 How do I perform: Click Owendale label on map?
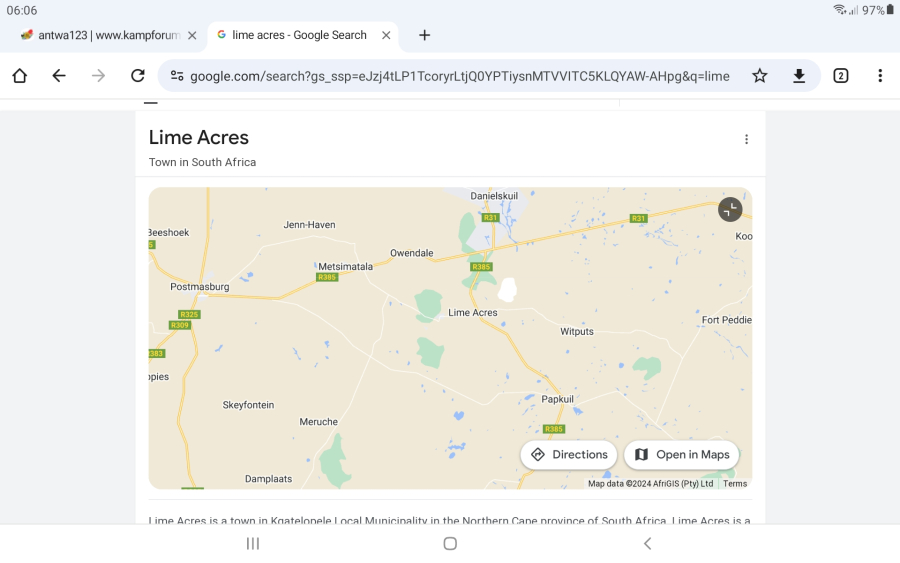[412, 253]
